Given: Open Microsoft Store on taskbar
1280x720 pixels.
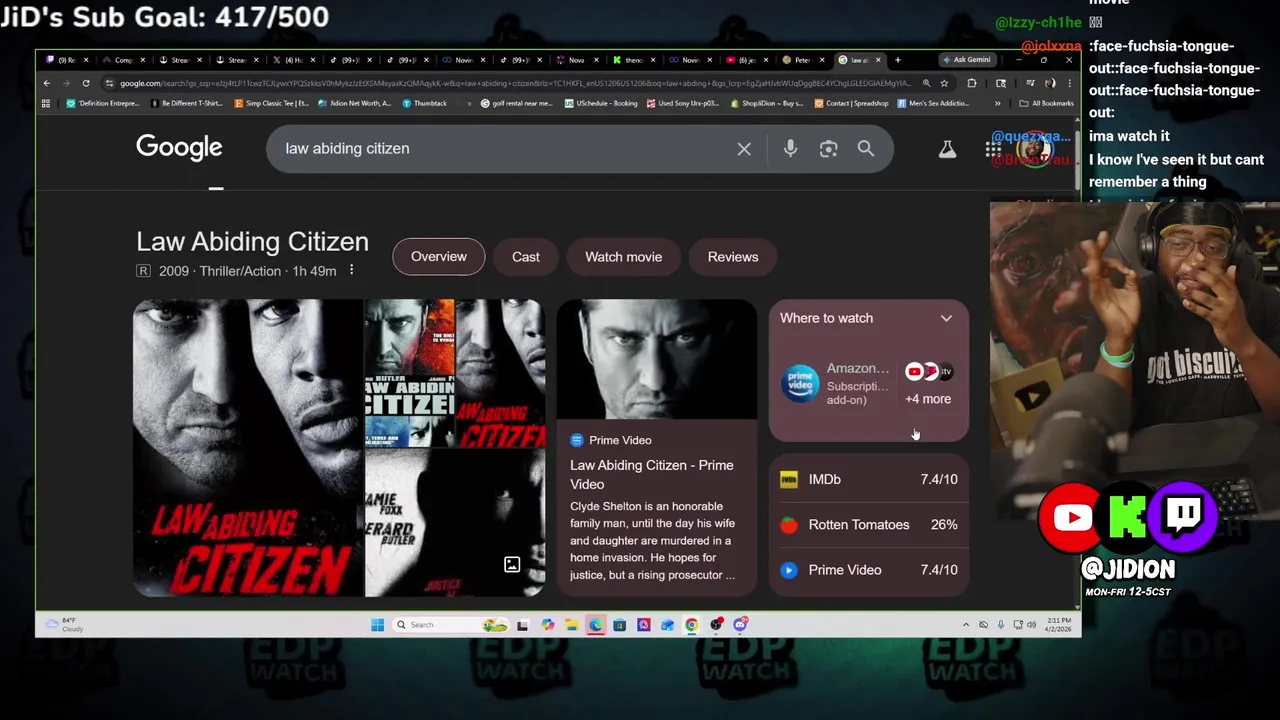Looking at the screenshot, I should click(x=619, y=625).
